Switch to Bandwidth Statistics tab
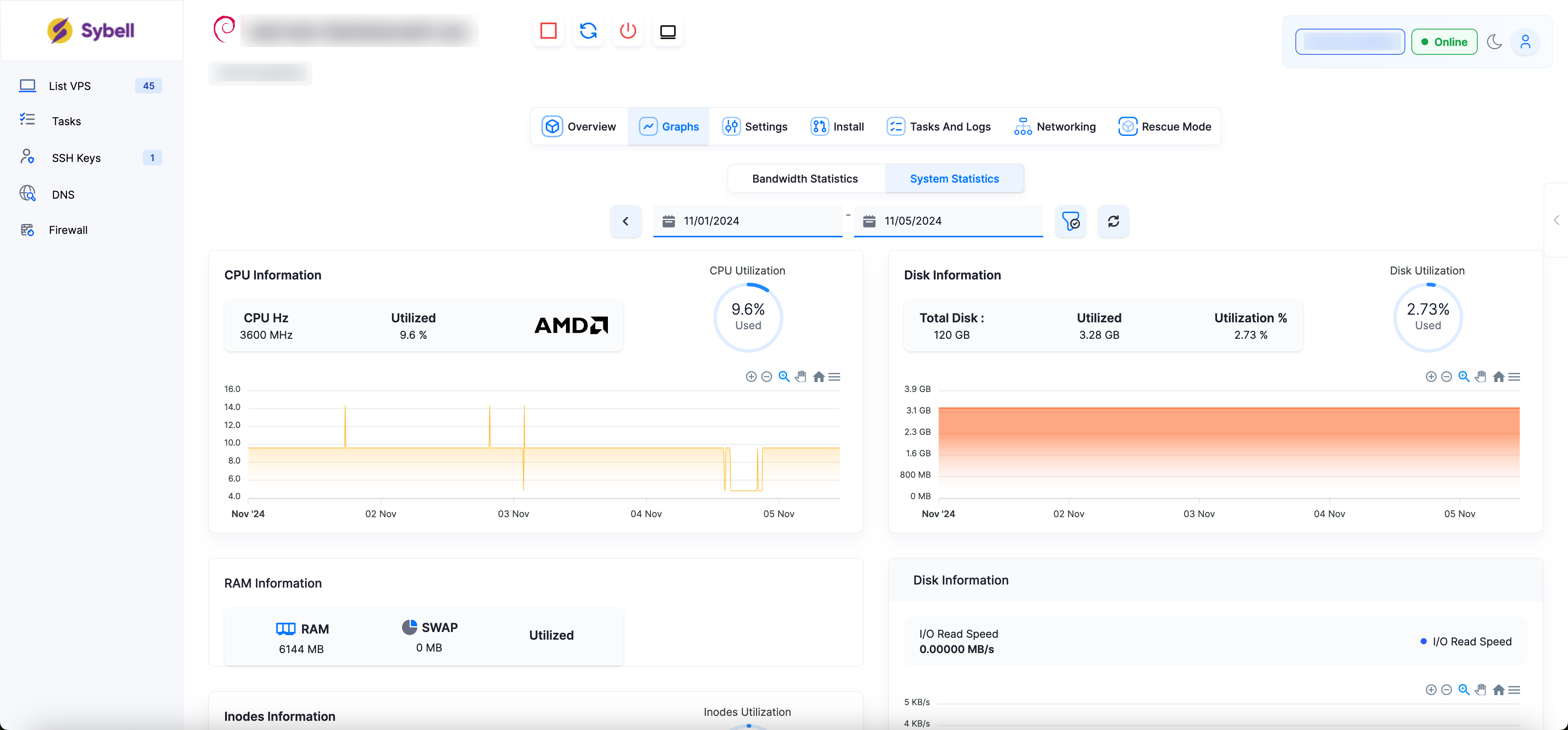The image size is (1568, 730). 805,178
